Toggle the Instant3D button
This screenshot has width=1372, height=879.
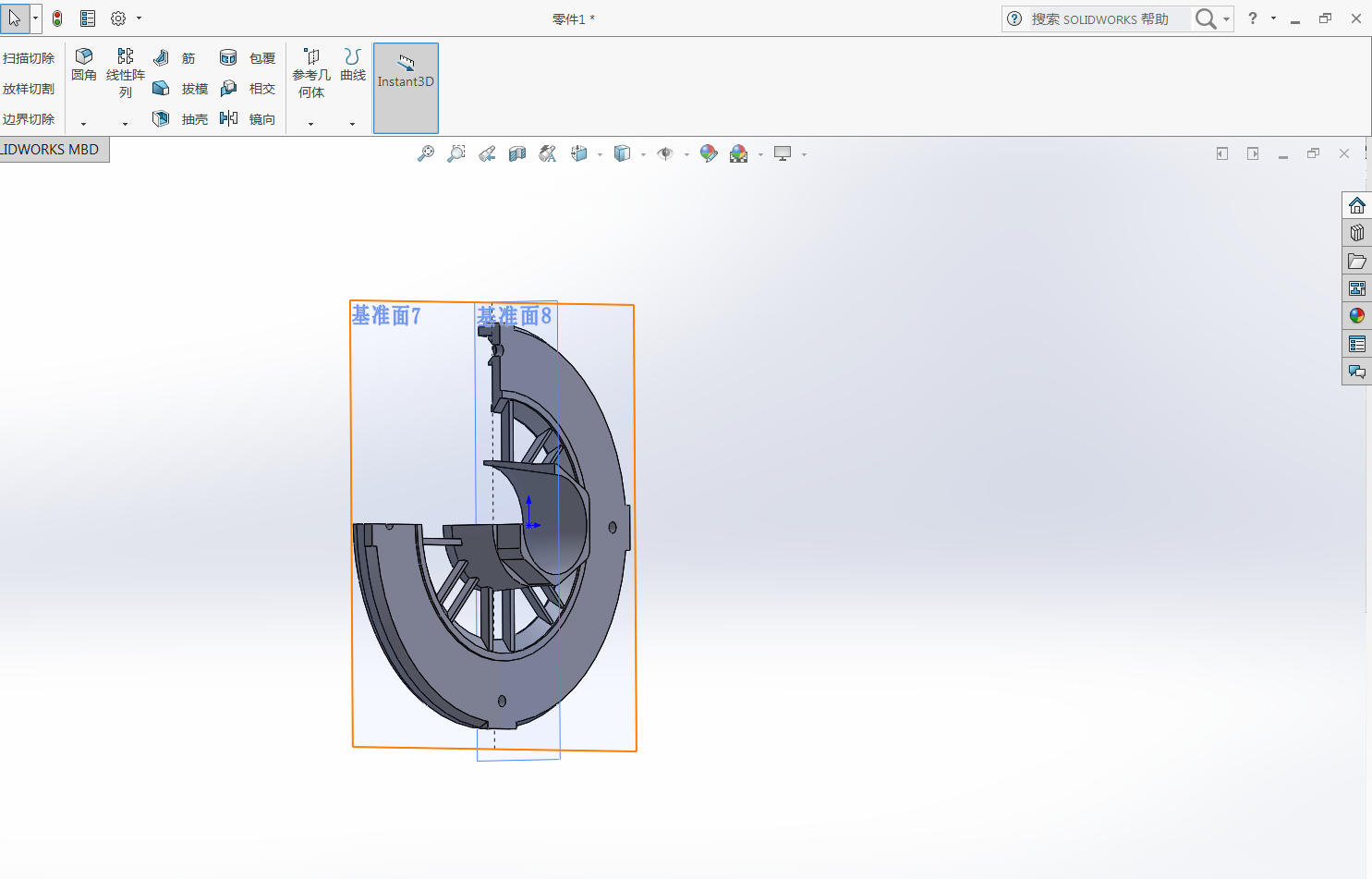[x=406, y=88]
